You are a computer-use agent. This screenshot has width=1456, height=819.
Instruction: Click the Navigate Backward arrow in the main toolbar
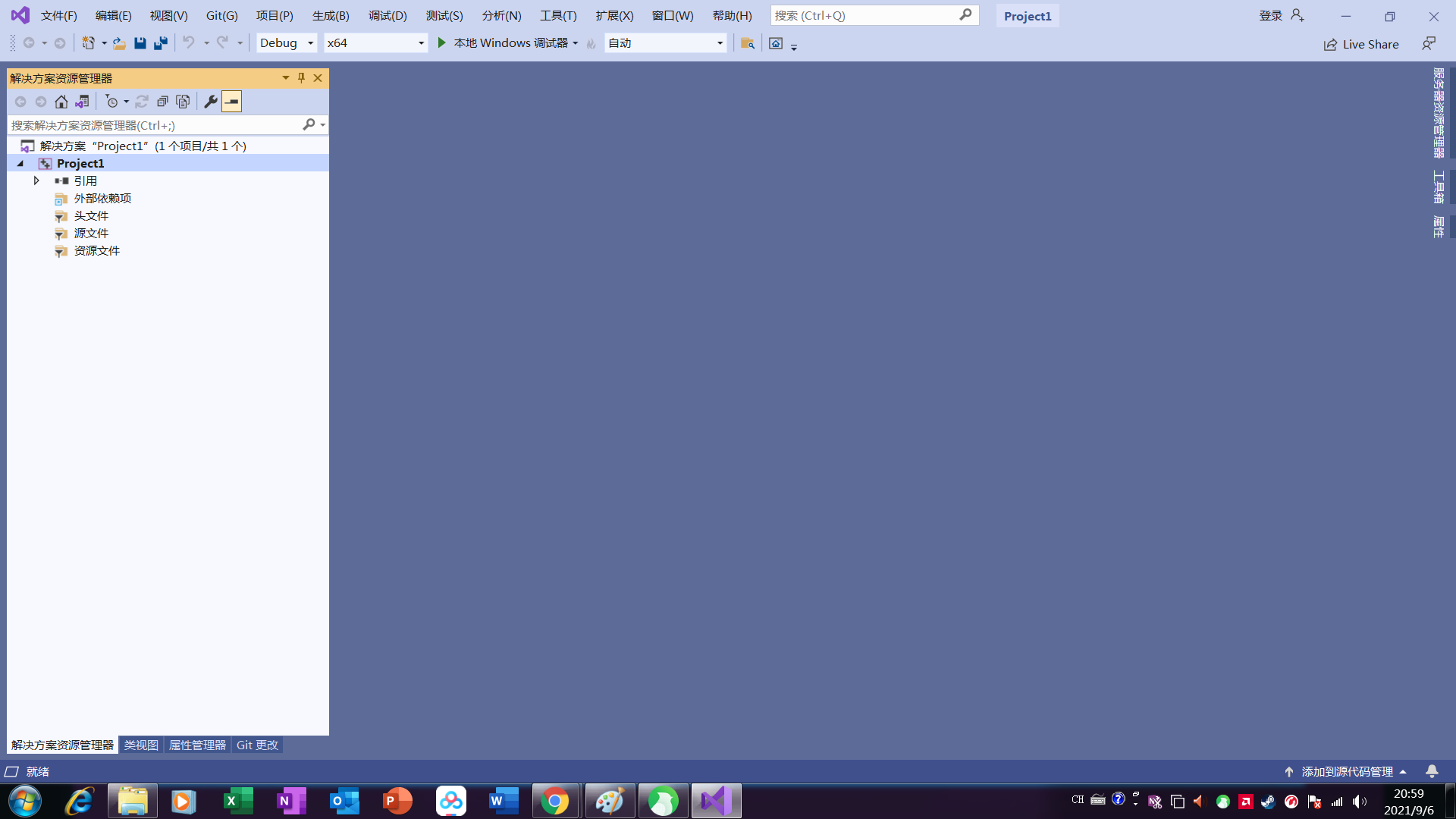[29, 43]
